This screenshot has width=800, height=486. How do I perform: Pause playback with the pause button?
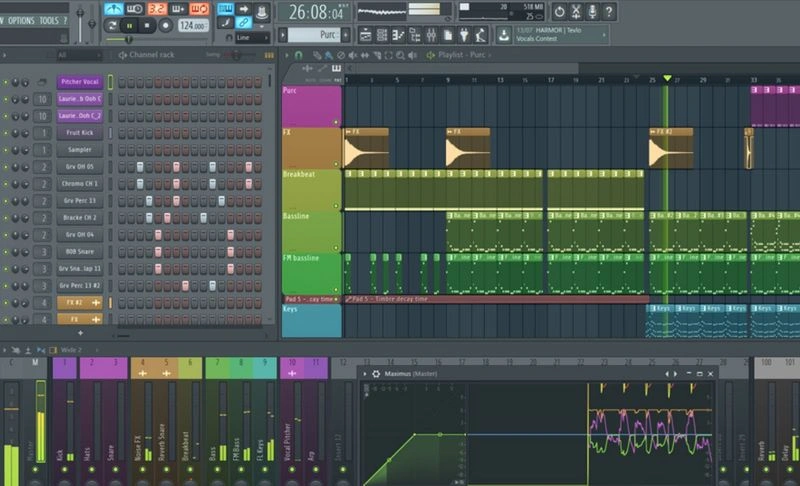click(x=129, y=25)
